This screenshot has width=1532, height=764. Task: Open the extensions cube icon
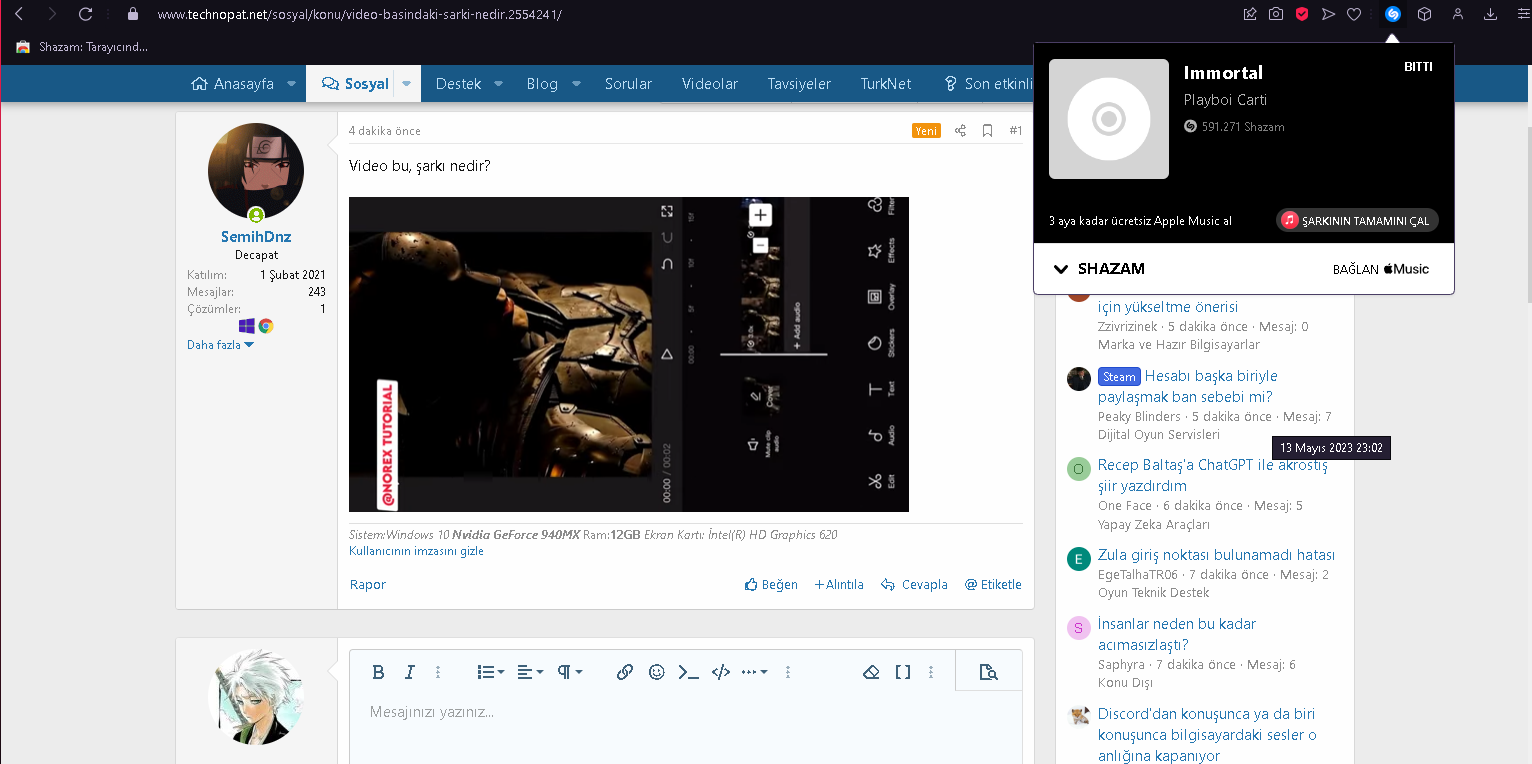[x=1425, y=14]
